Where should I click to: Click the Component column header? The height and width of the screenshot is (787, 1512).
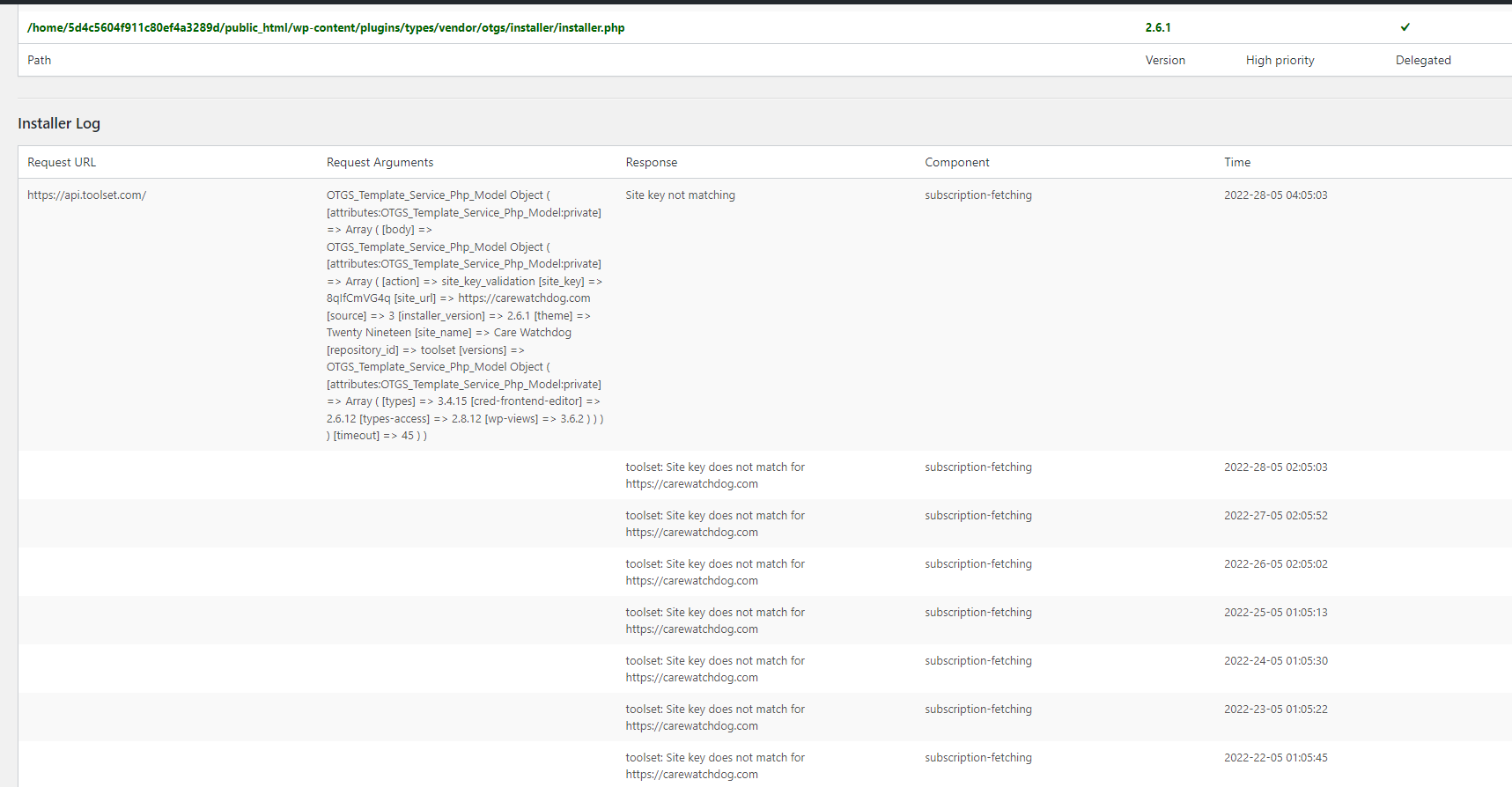click(956, 162)
